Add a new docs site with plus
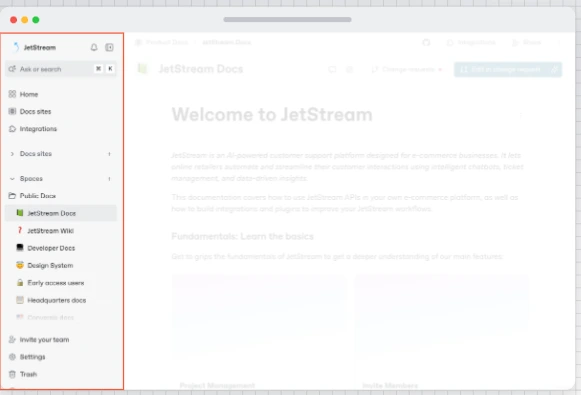 pos(109,154)
